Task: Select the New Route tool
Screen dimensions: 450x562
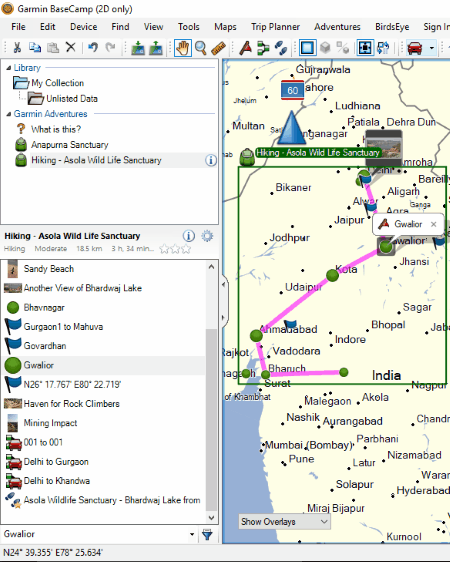Action: click(x=263, y=48)
